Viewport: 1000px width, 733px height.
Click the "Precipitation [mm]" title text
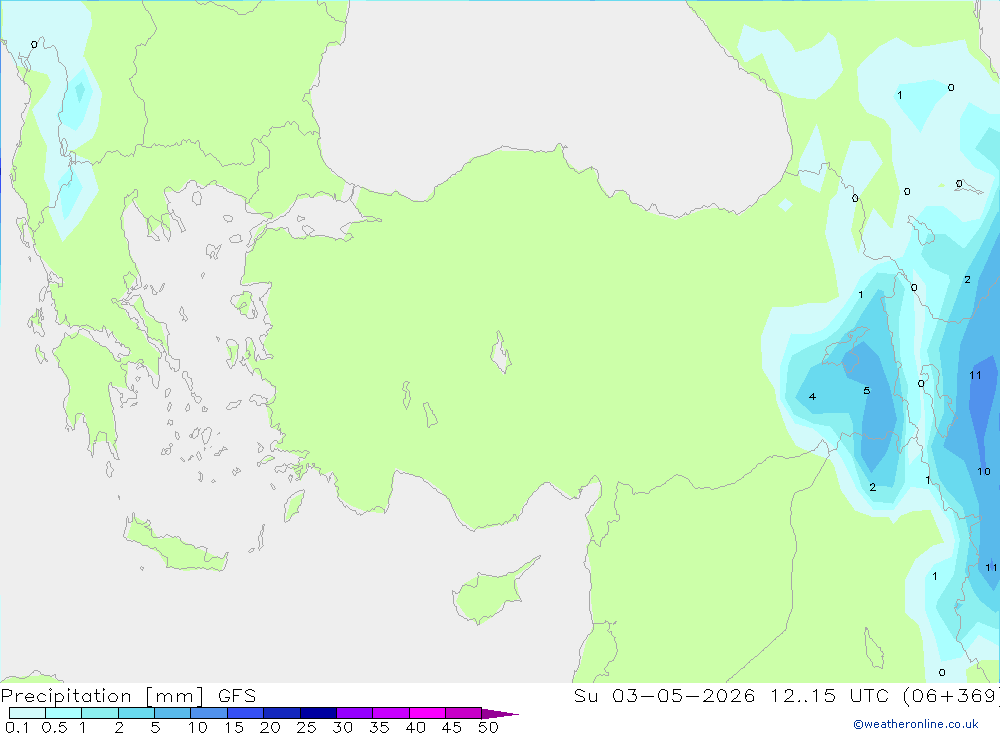click(103, 696)
